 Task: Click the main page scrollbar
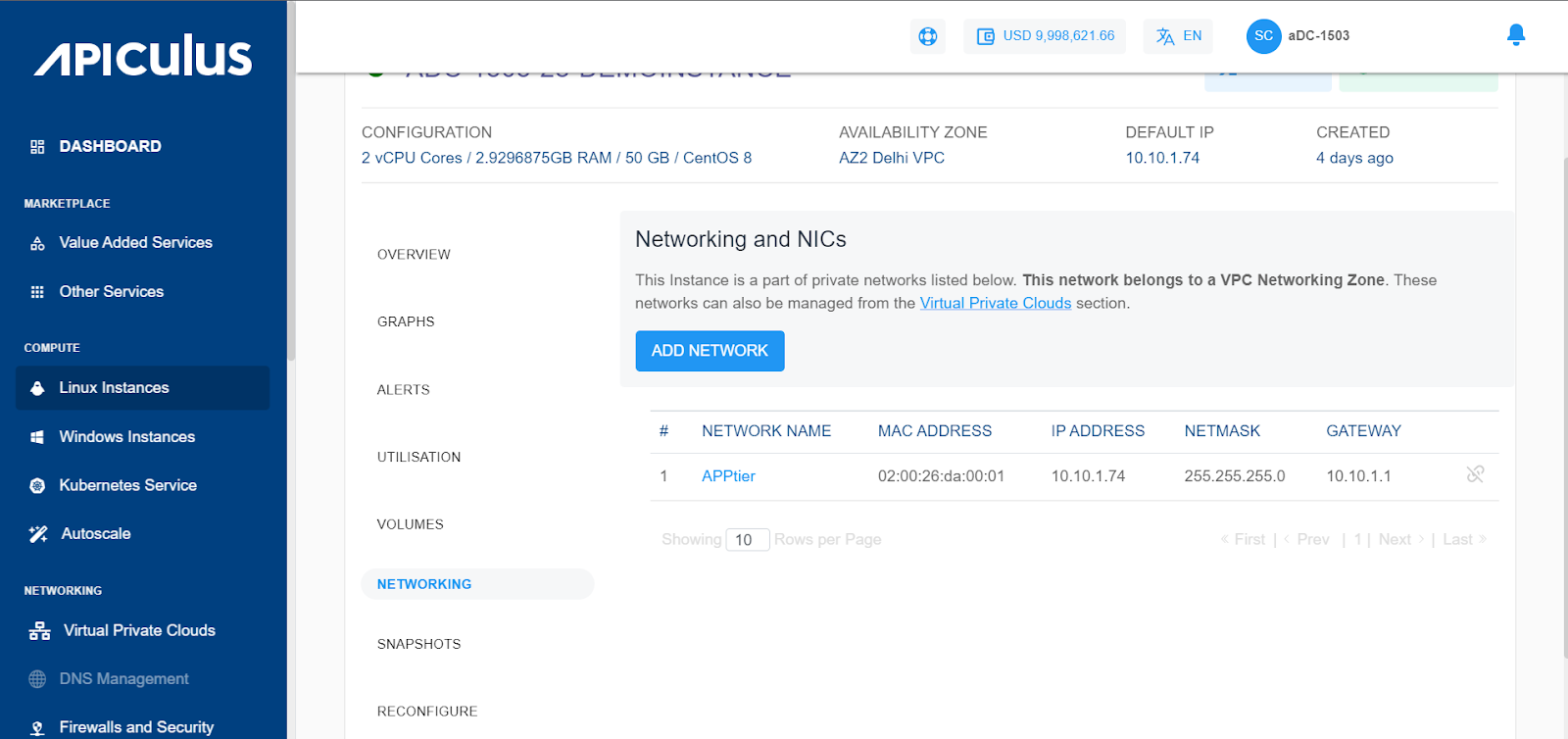click(x=1564, y=407)
